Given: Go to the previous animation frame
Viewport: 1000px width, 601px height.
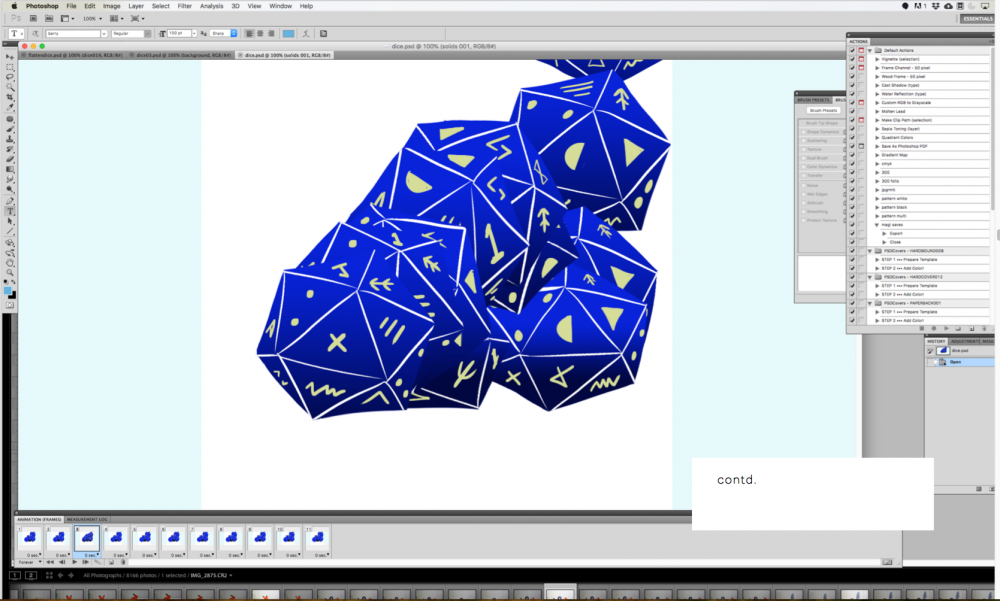Looking at the screenshot, I should pos(62,562).
